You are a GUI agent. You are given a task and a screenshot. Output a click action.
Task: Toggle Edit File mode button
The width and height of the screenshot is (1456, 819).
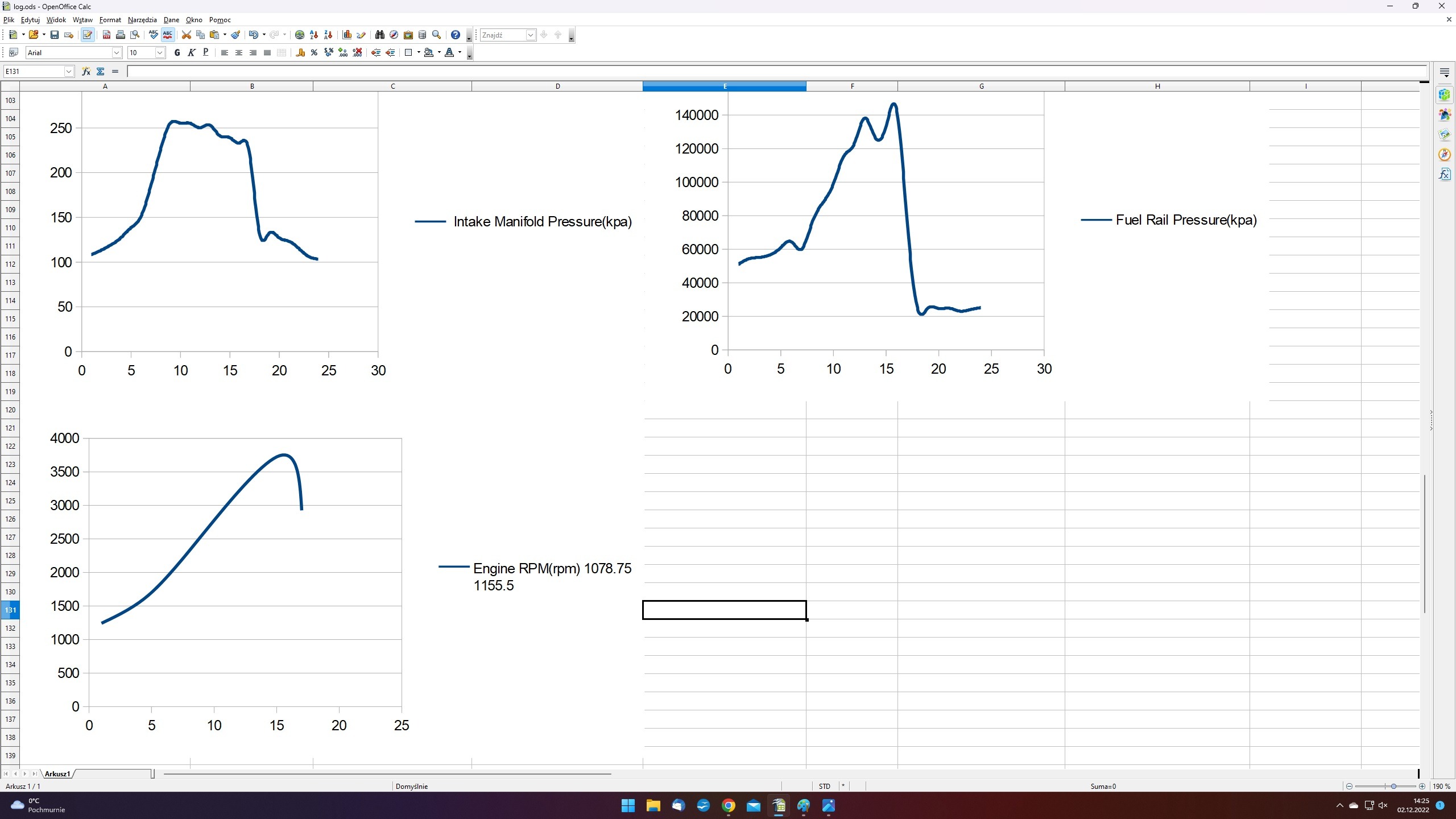coord(87,35)
